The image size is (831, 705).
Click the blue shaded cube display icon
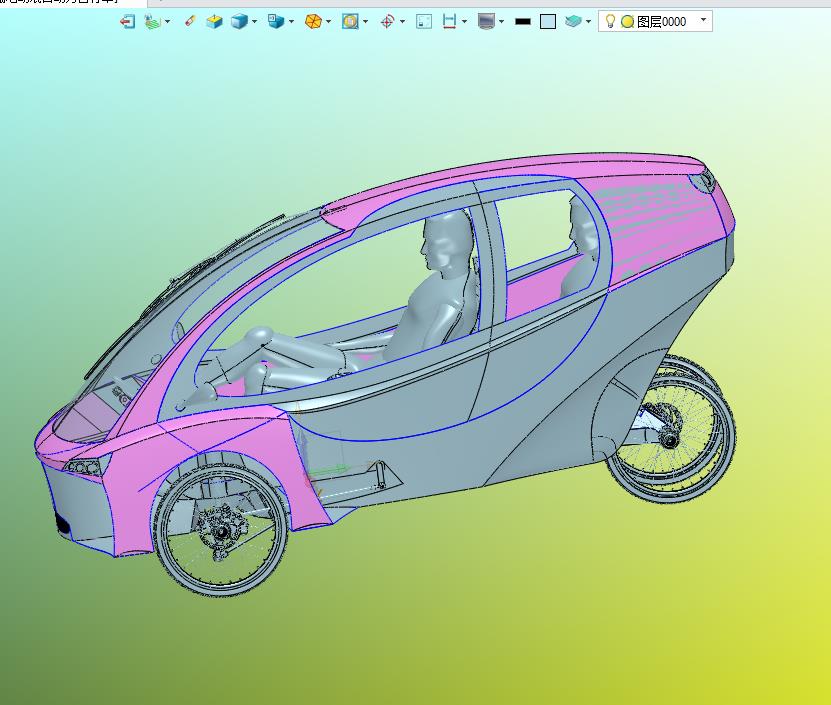pyautogui.click(x=239, y=21)
